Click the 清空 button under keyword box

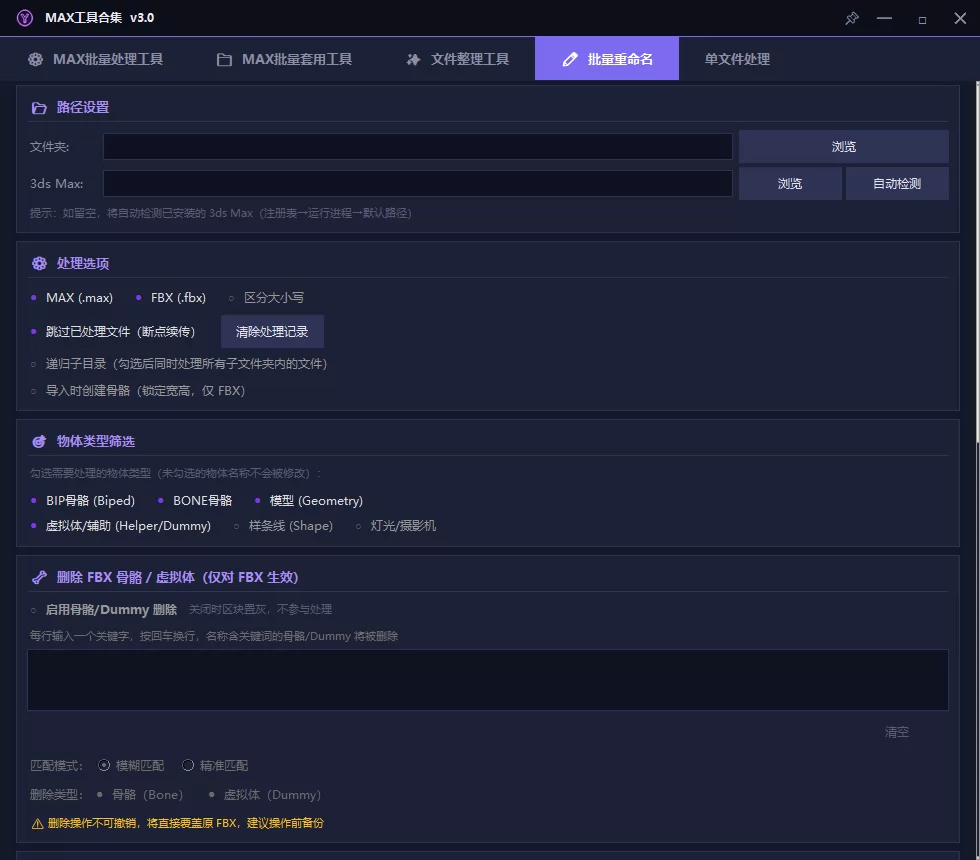tap(897, 731)
